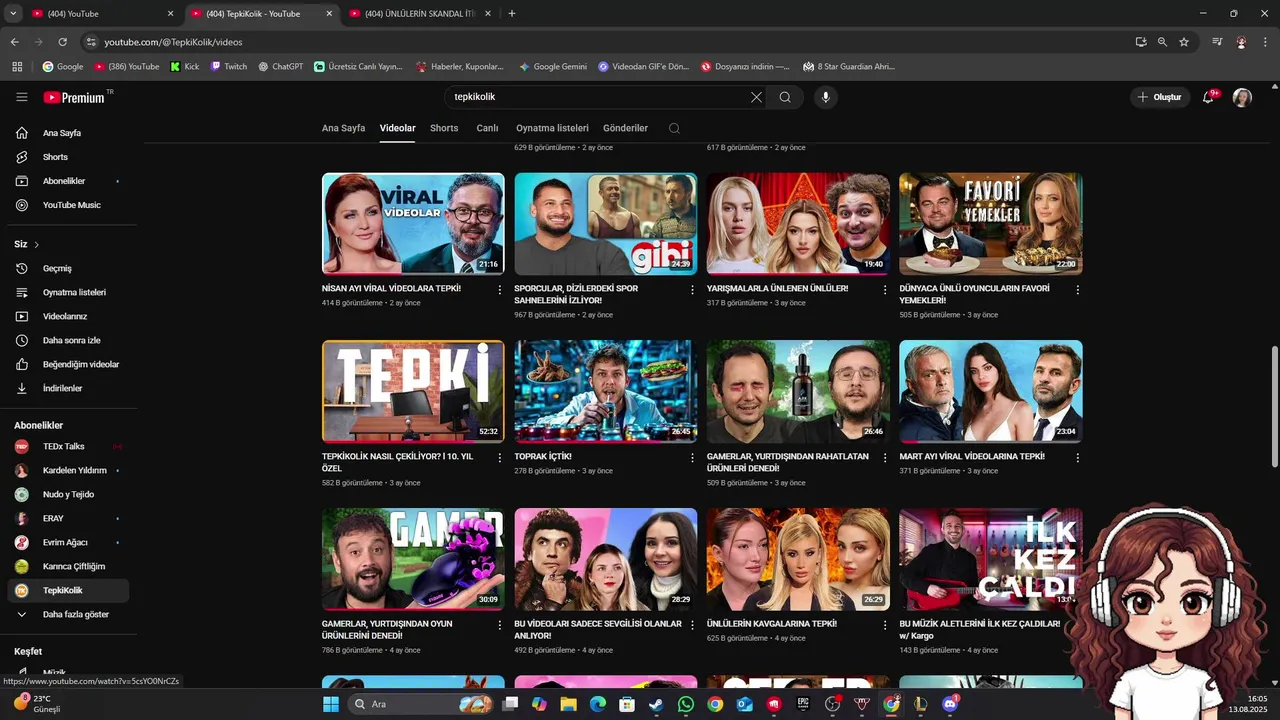This screenshot has height=720, width=1280.
Task: Open Twitch bookmark in bookmarks bar
Action: 228,66
